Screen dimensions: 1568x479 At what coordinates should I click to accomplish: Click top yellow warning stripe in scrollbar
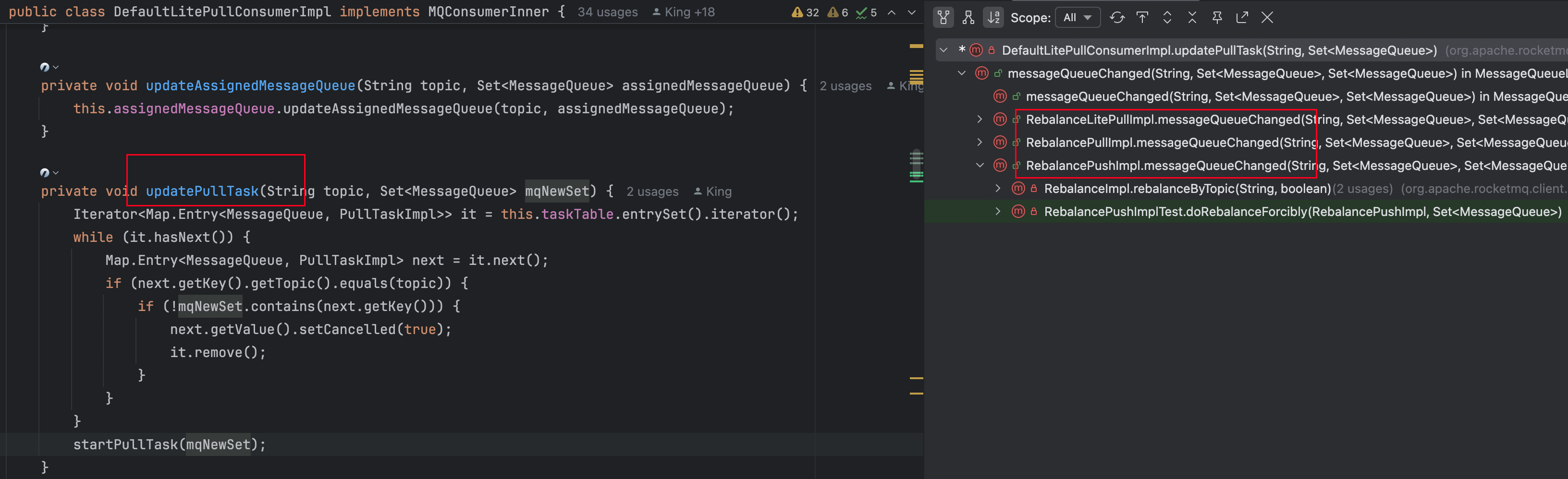(916, 46)
